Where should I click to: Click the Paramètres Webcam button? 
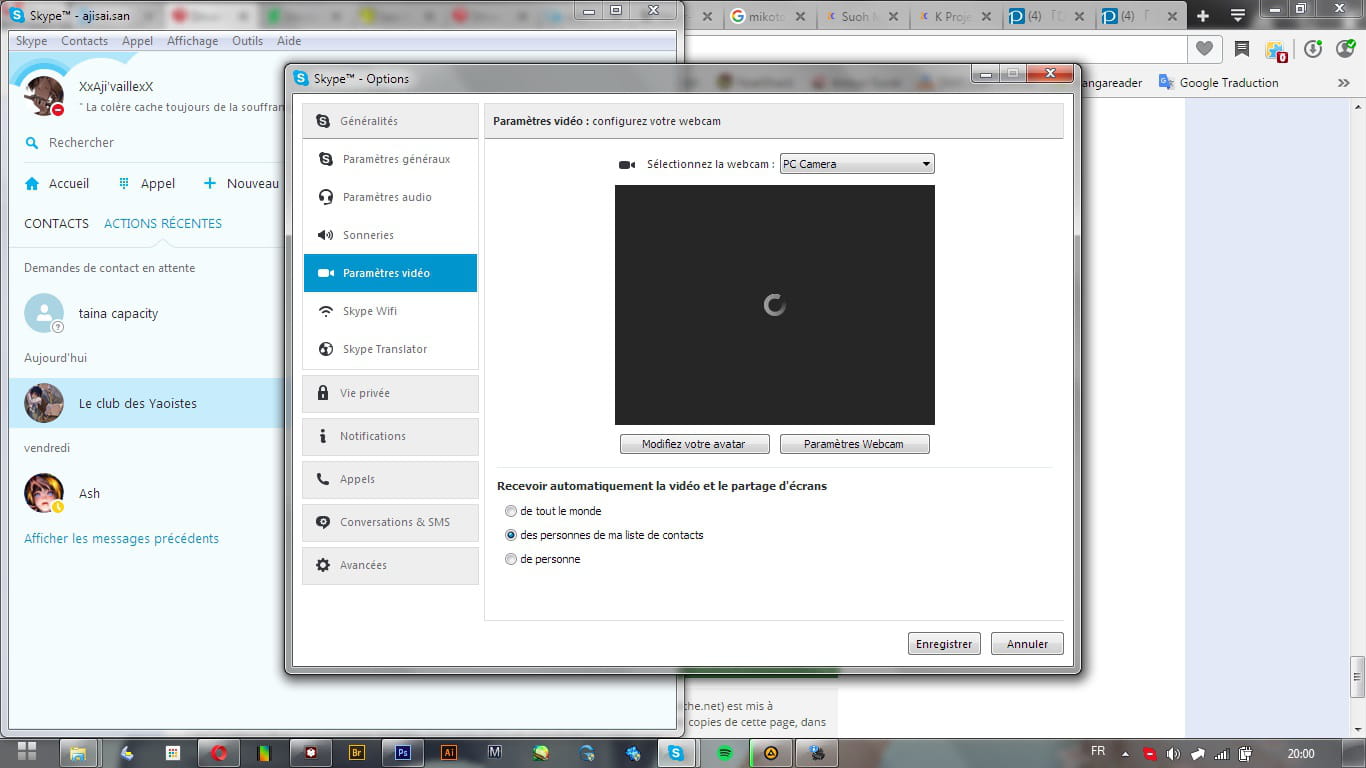point(854,444)
